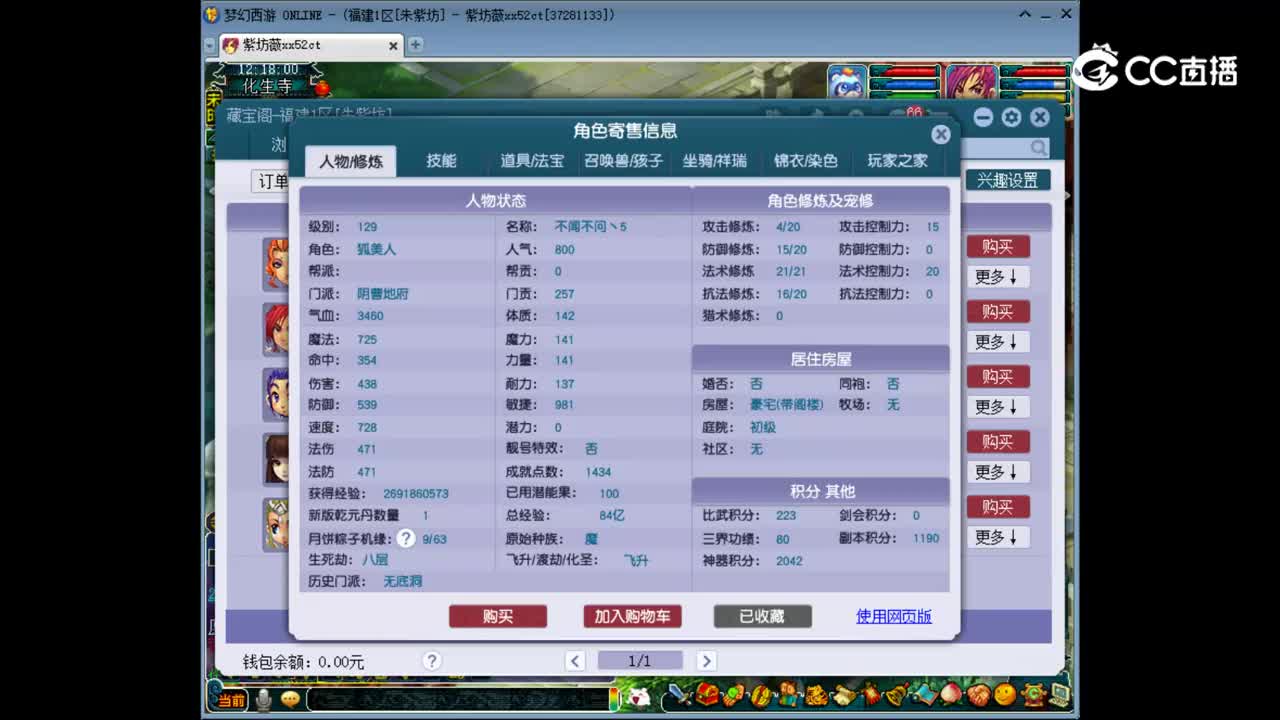Expand the bottommost 更多↓ dropdown

997,537
